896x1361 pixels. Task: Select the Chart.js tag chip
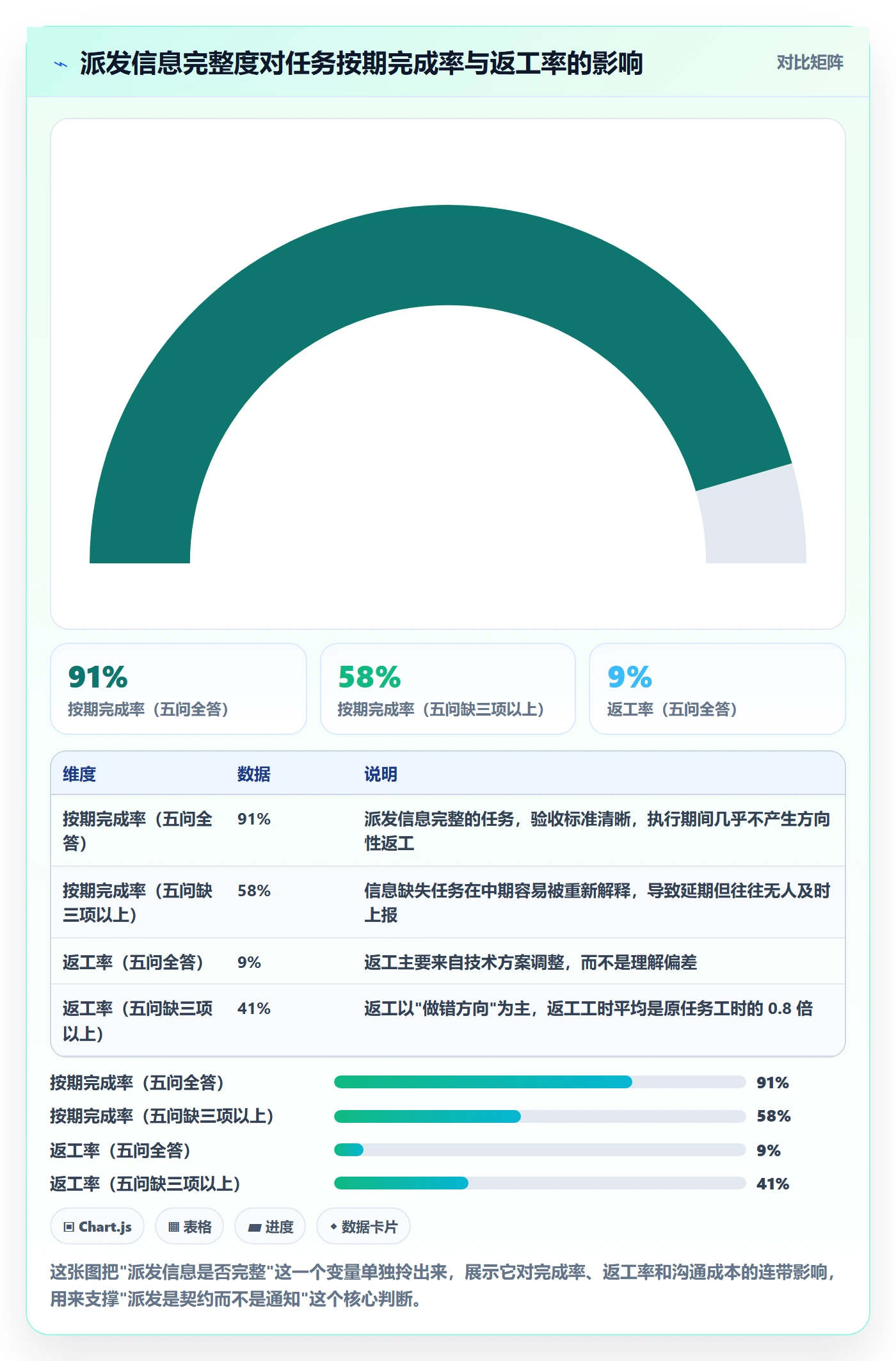pyautogui.click(x=97, y=1227)
